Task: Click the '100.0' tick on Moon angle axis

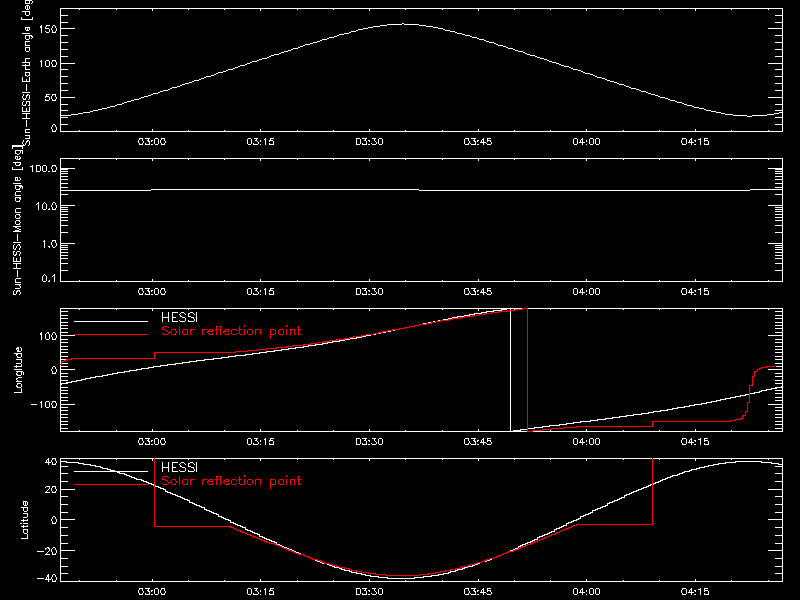Action: point(43,169)
